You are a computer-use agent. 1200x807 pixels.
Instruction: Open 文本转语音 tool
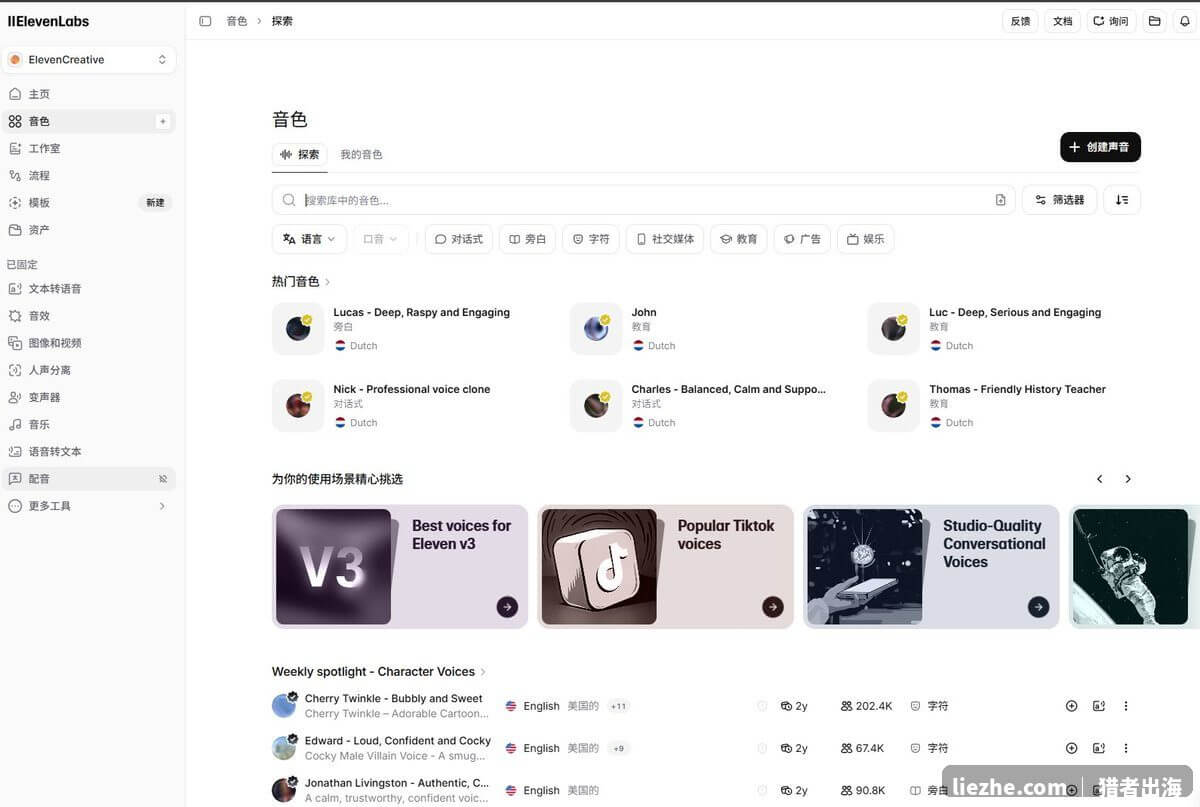88,288
